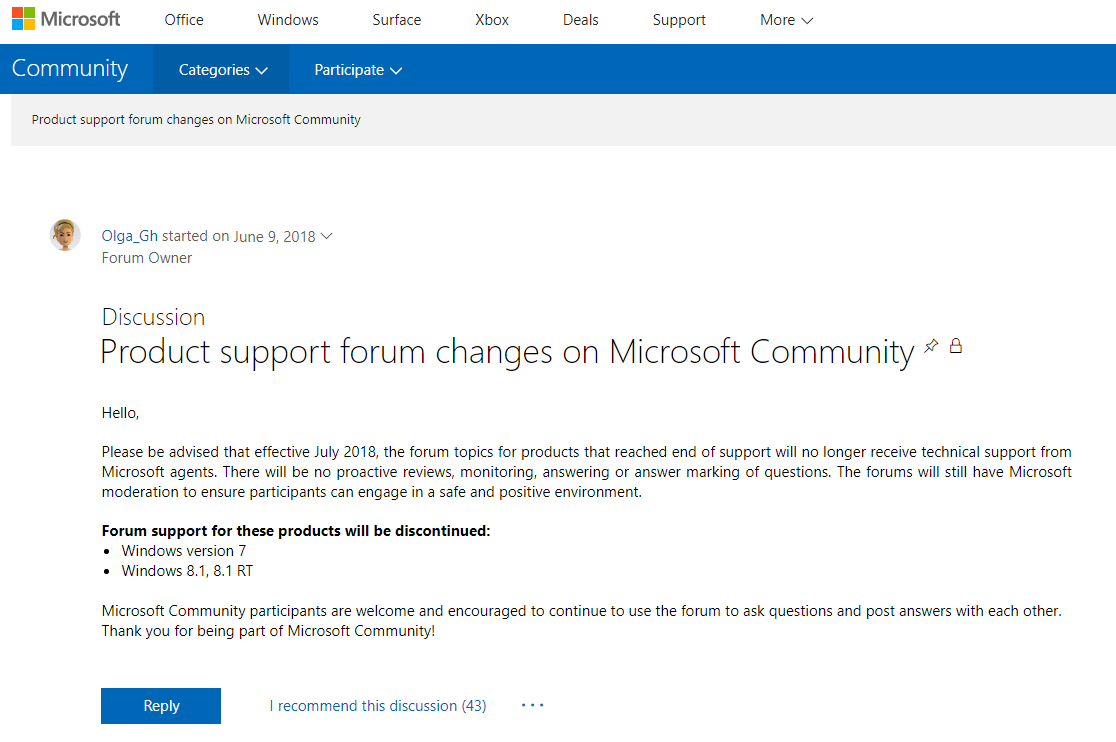
Task: Open the three-dots more options menu
Action: [533, 706]
